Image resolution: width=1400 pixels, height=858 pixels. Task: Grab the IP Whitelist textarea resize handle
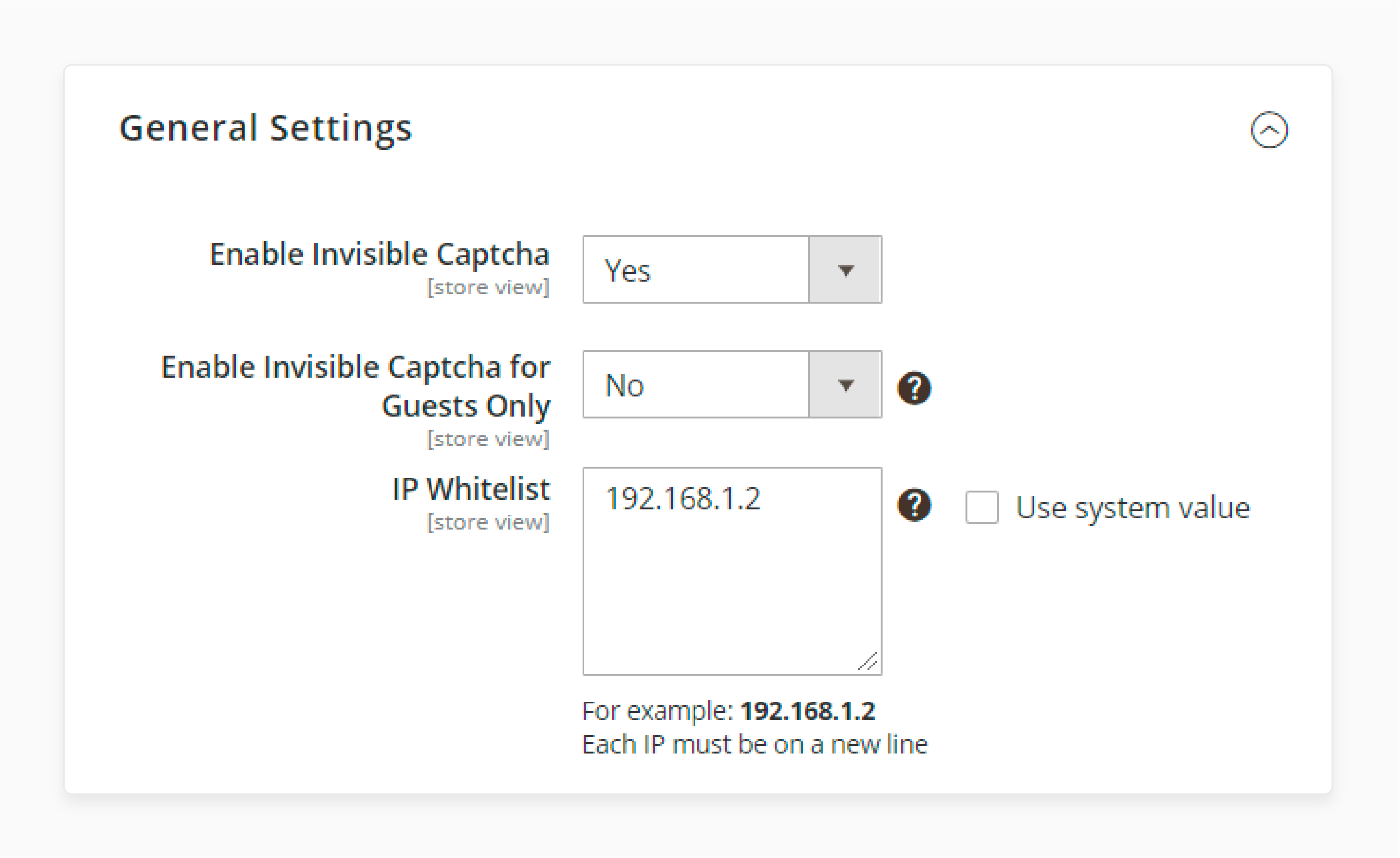point(868,661)
